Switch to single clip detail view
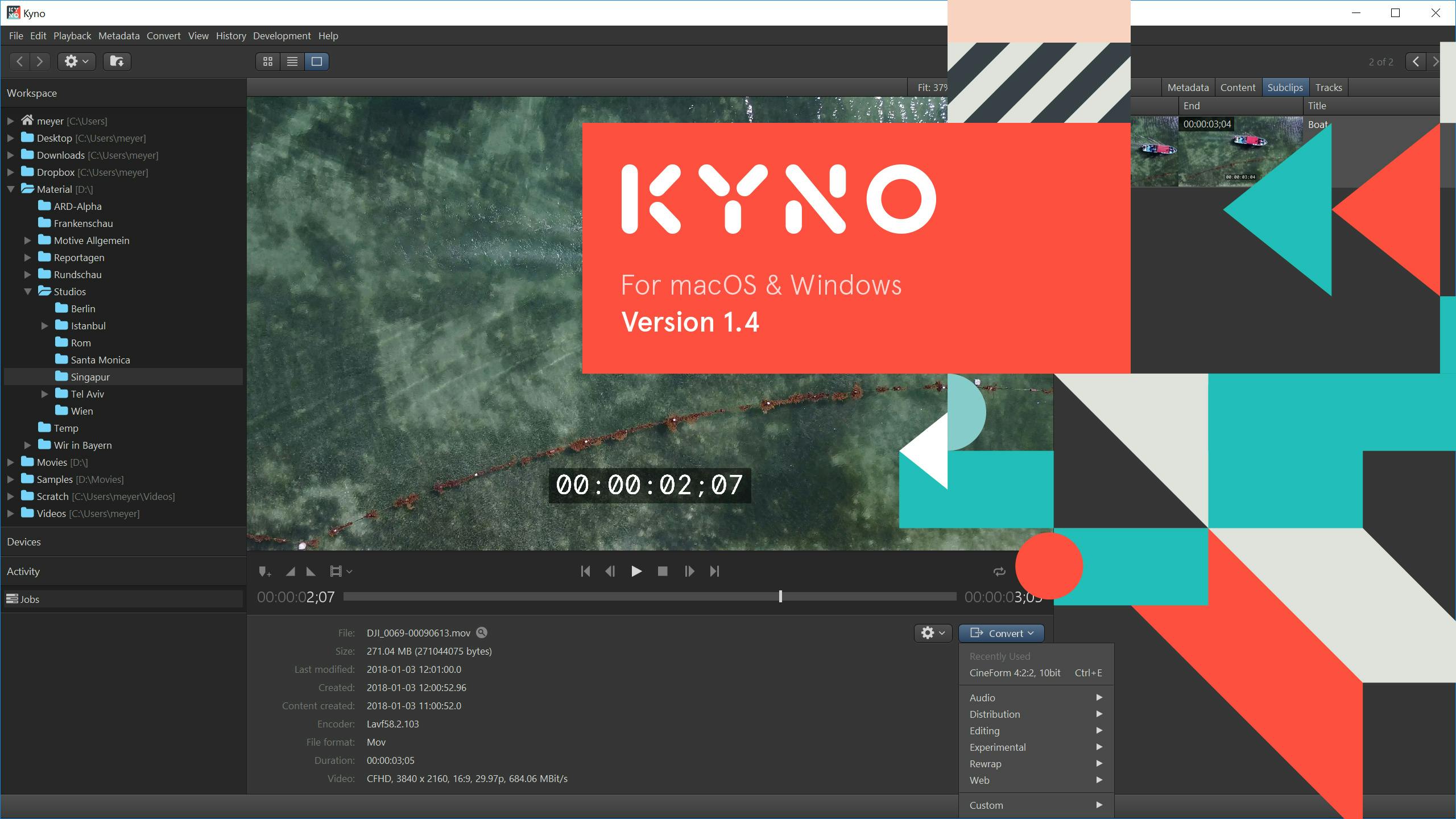 (x=317, y=61)
